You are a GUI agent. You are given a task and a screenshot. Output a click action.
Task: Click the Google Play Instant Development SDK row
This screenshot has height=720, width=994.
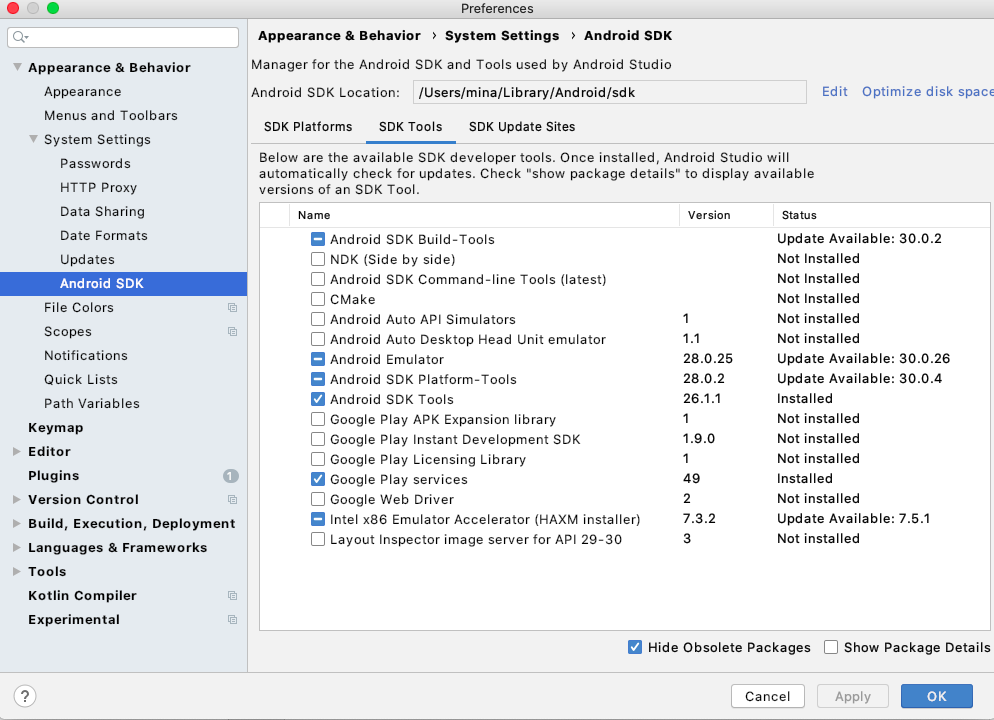624,439
